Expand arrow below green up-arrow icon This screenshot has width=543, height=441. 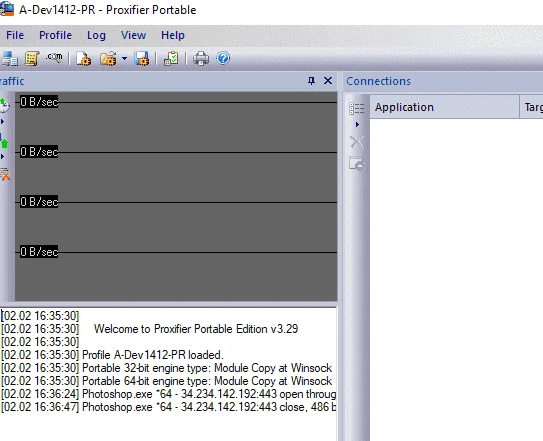pyautogui.click(x=3, y=157)
